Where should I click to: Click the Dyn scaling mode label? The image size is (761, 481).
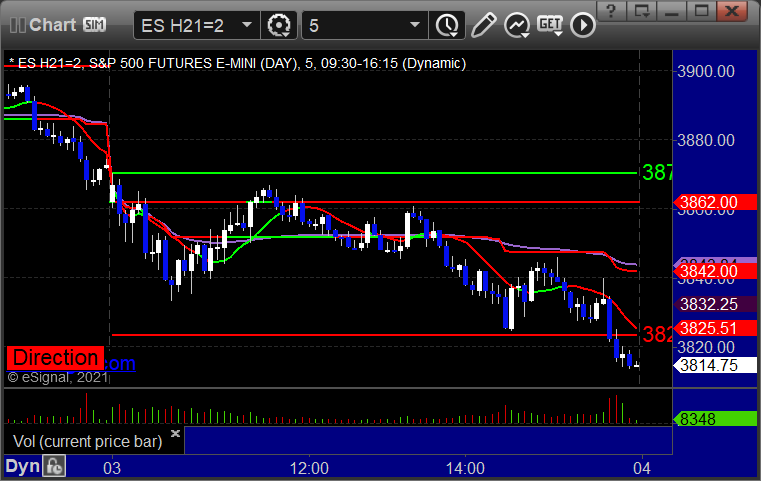click(x=22, y=467)
